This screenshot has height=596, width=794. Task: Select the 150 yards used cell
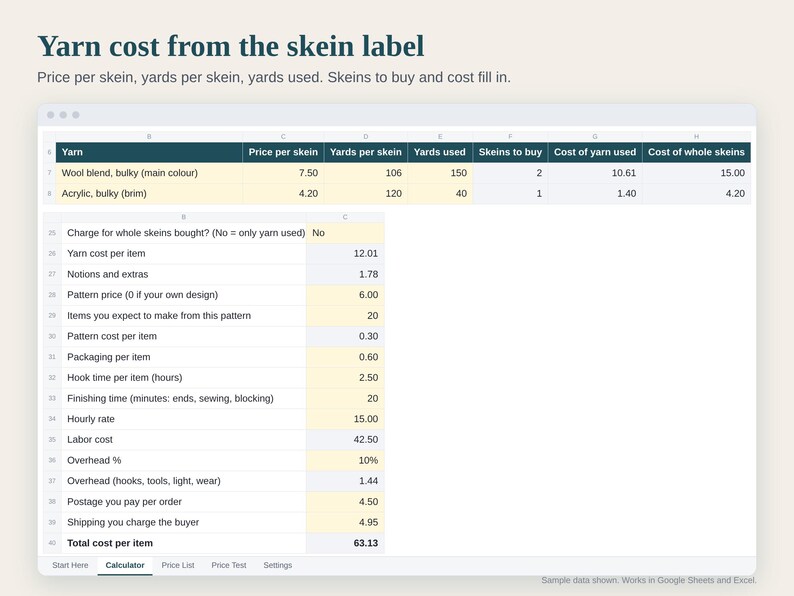tap(440, 173)
